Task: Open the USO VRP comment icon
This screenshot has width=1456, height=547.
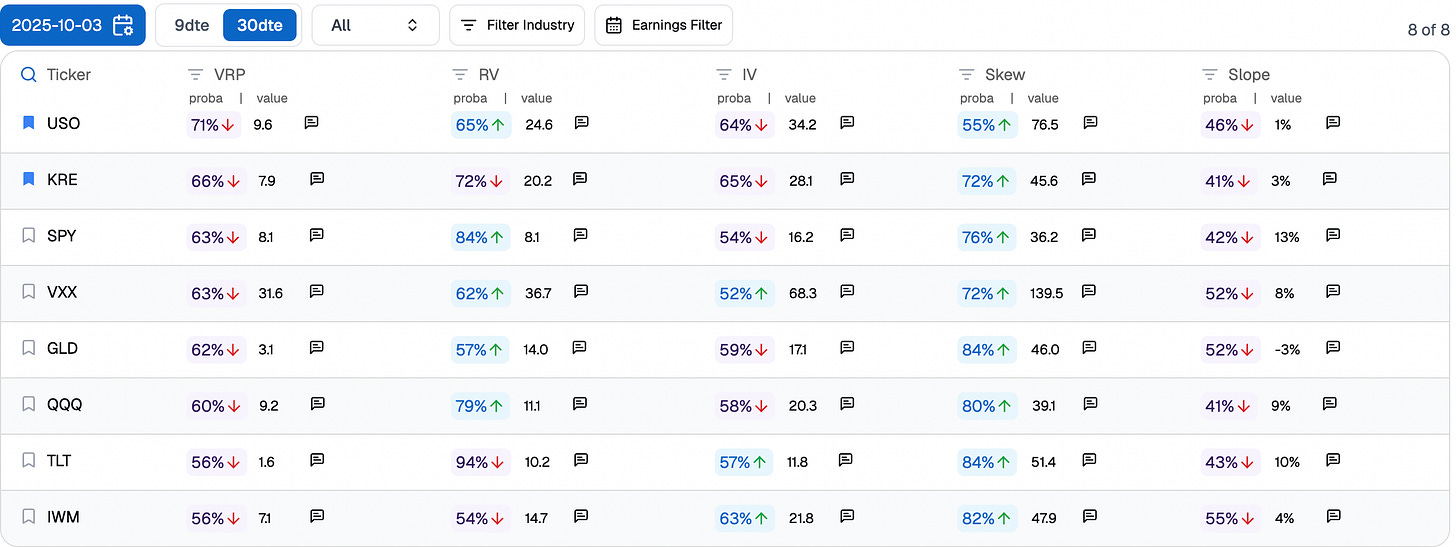Action: pos(311,122)
